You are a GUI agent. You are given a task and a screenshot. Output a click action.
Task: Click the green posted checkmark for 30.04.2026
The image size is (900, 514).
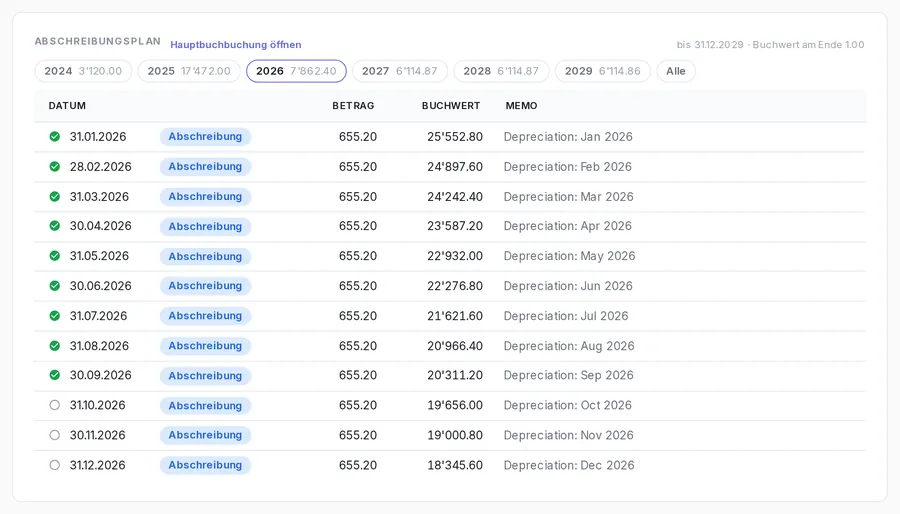pos(55,226)
